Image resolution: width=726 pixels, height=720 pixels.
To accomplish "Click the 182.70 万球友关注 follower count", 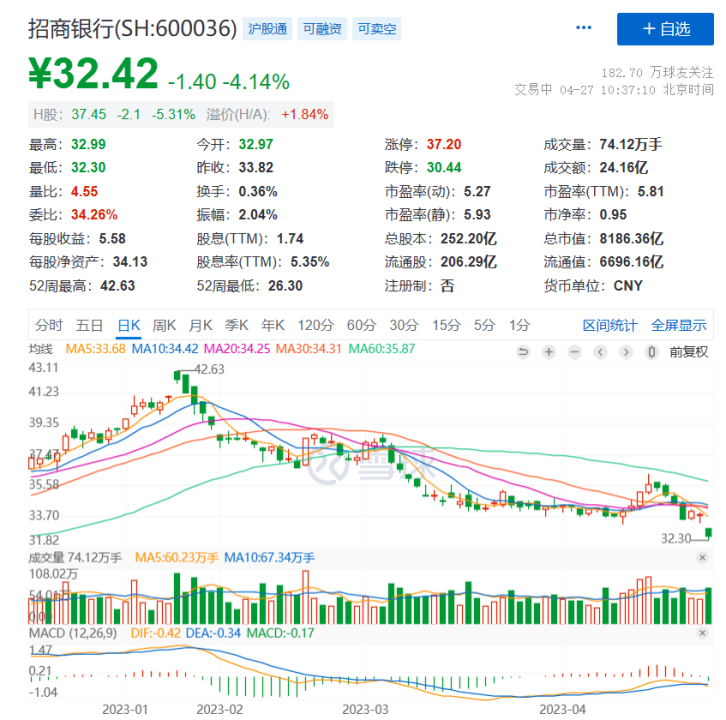I will click(657, 73).
